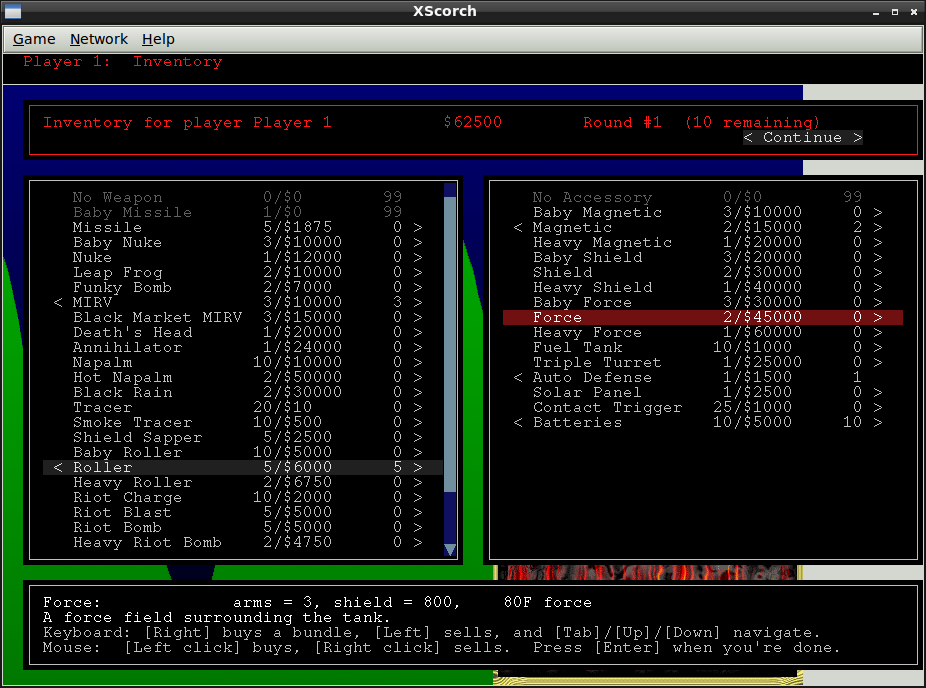926x688 pixels.
Task: Buy a Leap Frog bundle via its arrow
Action: (x=418, y=272)
